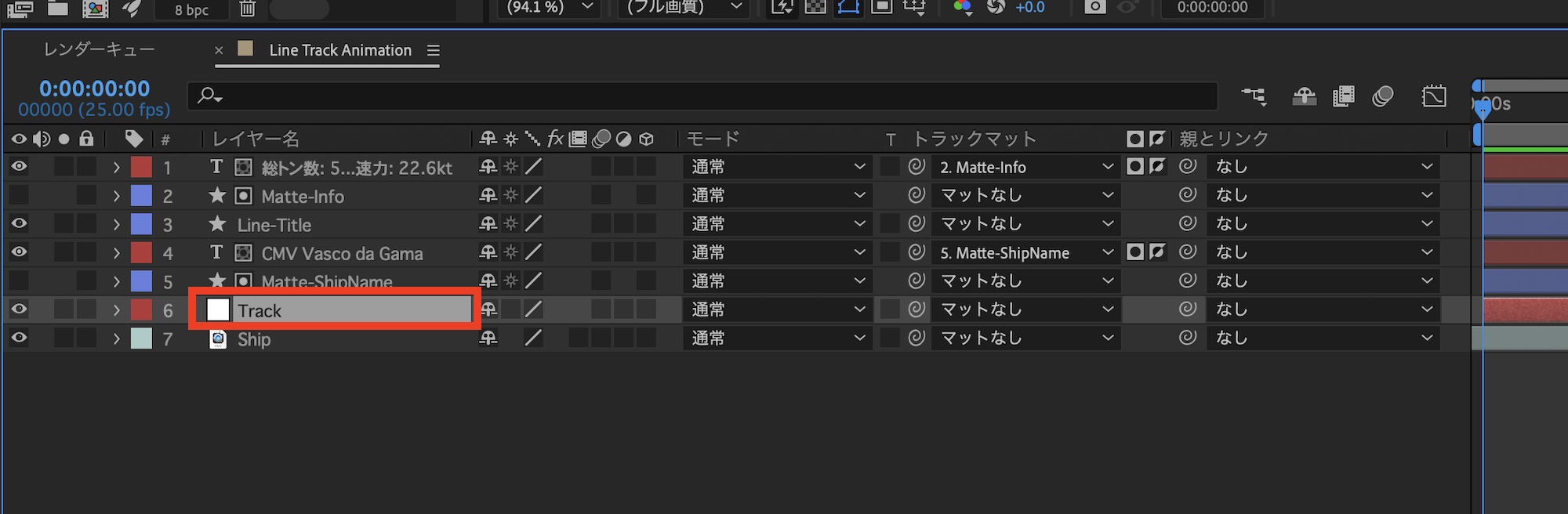Take a snapshot with the camera icon

click(1095, 7)
